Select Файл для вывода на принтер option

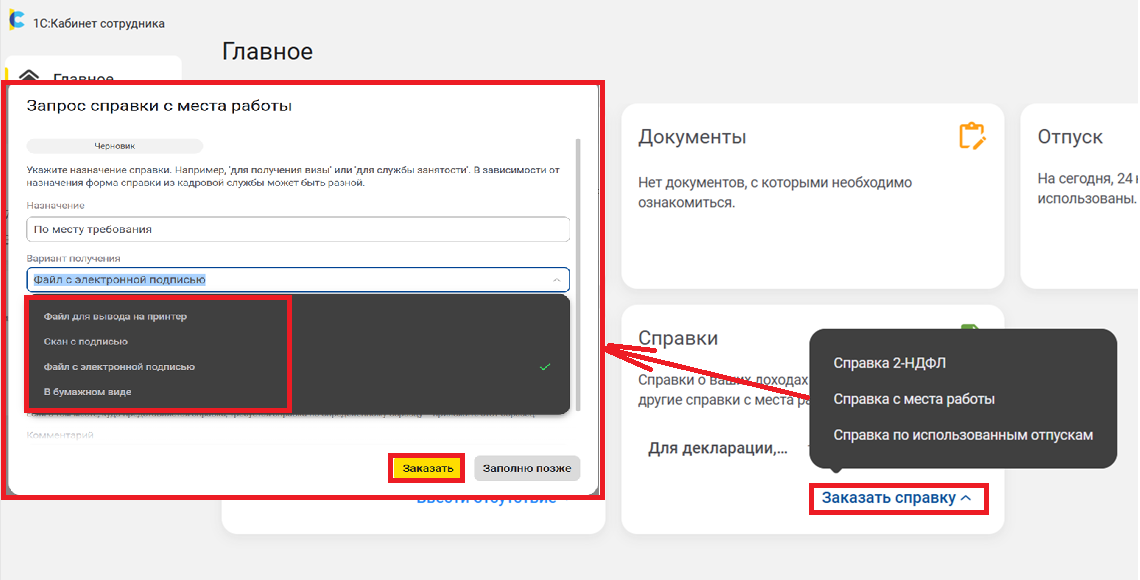click(115, 317)
